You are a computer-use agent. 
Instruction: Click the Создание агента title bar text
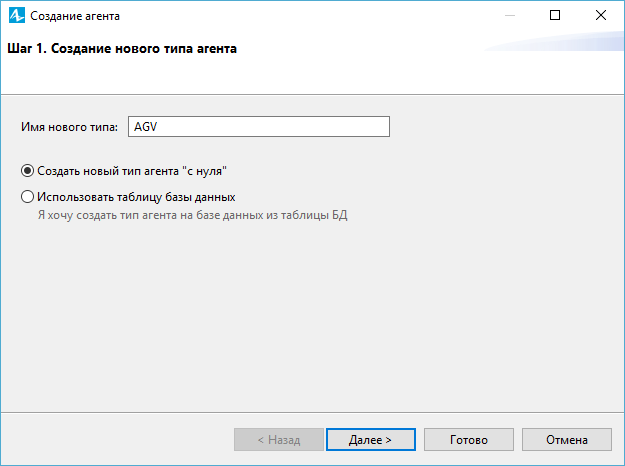pyautogui.click(x=75, y=16)
